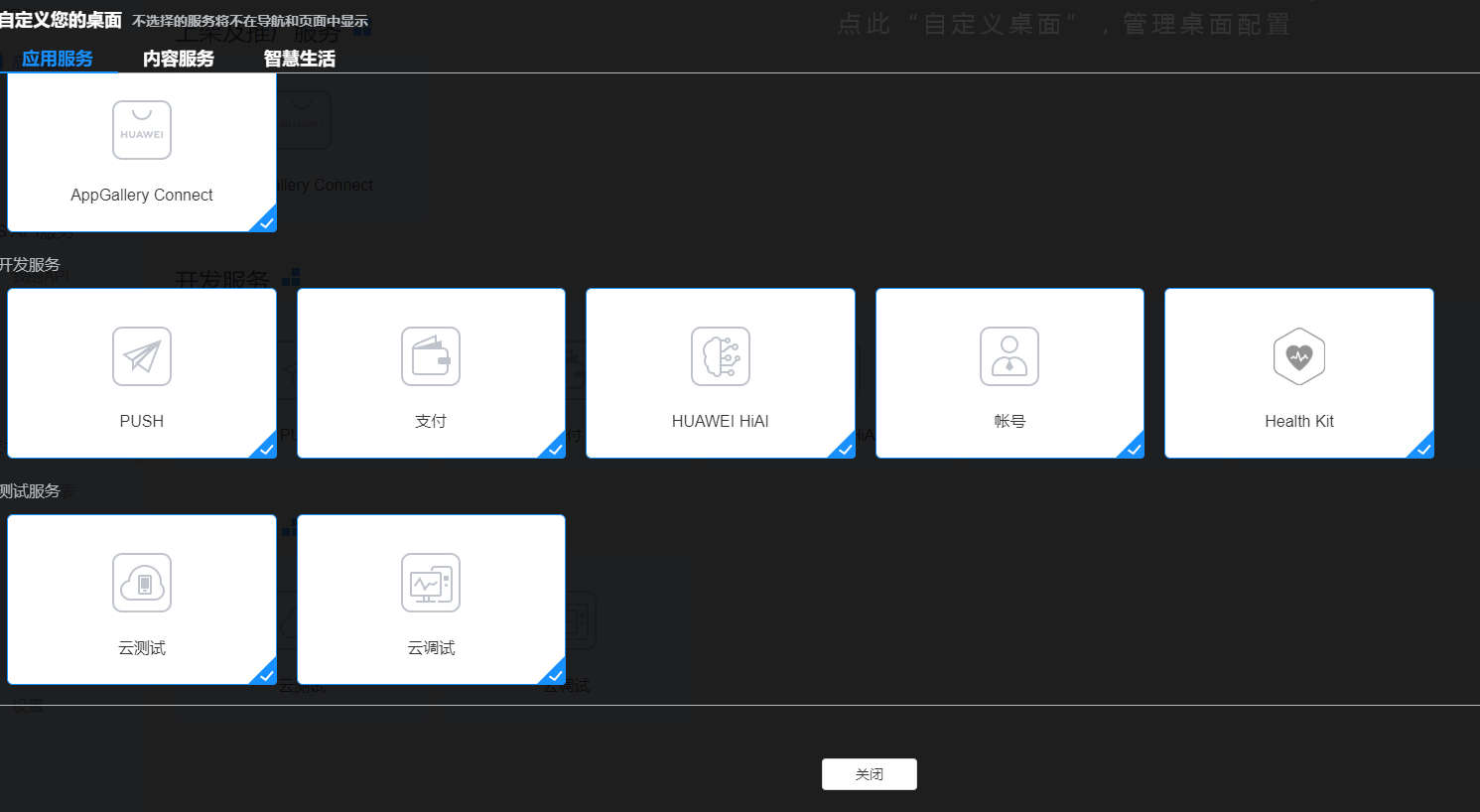Click the 帐号 label text

1009,421
